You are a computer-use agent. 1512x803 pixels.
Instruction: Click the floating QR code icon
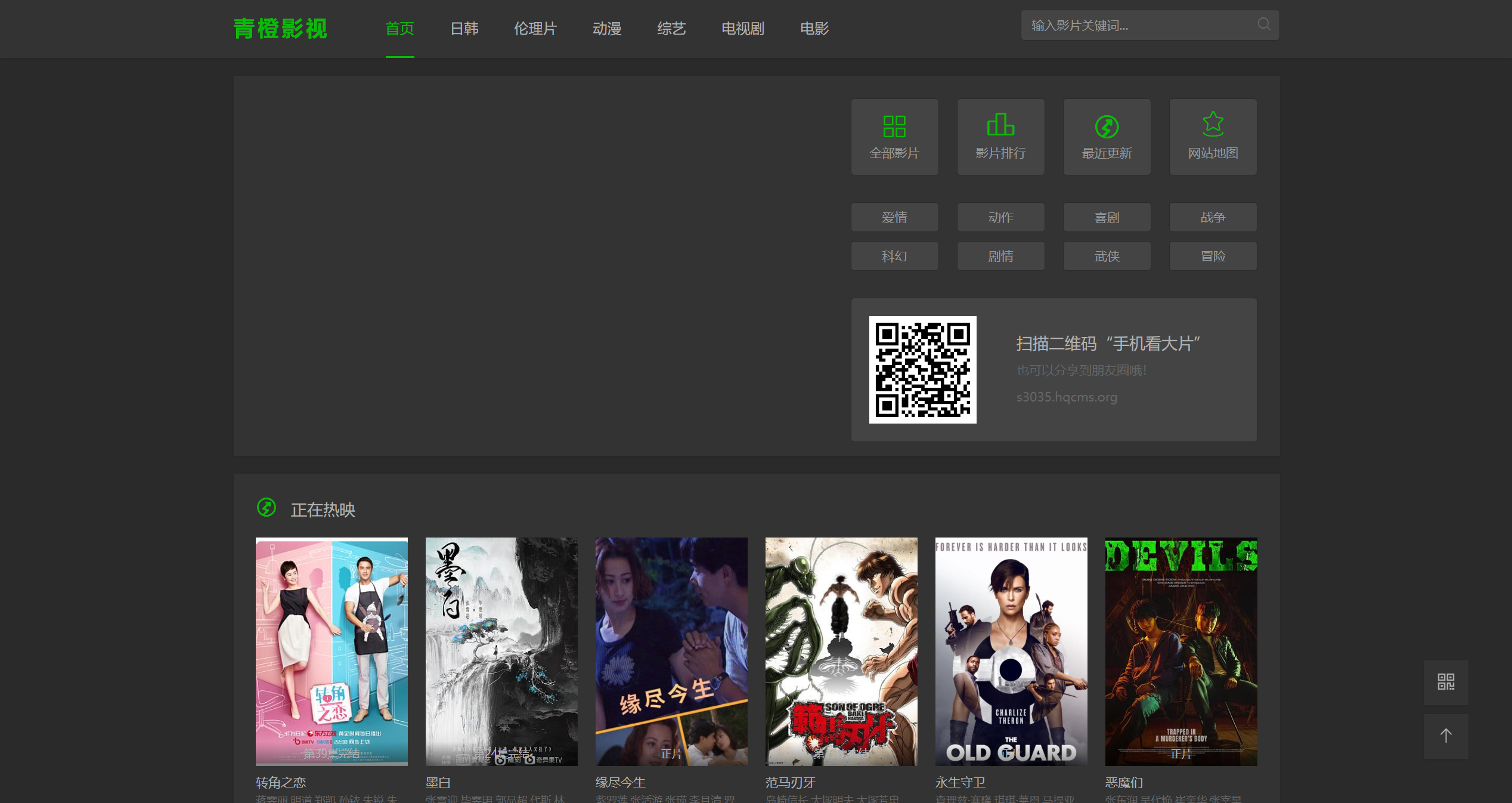tap(1446, 682)
